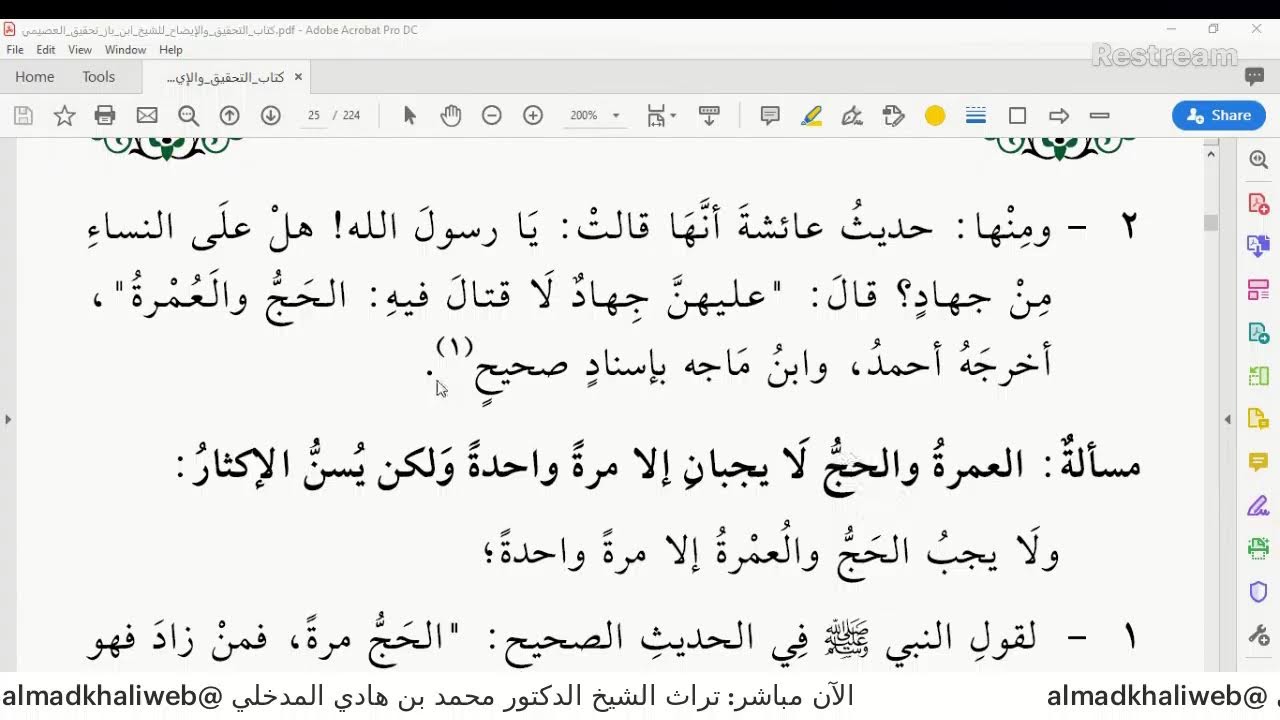Open the Find text magnifier icon
The width and height of the screenshot is (1280, 720).
point(188,116)
